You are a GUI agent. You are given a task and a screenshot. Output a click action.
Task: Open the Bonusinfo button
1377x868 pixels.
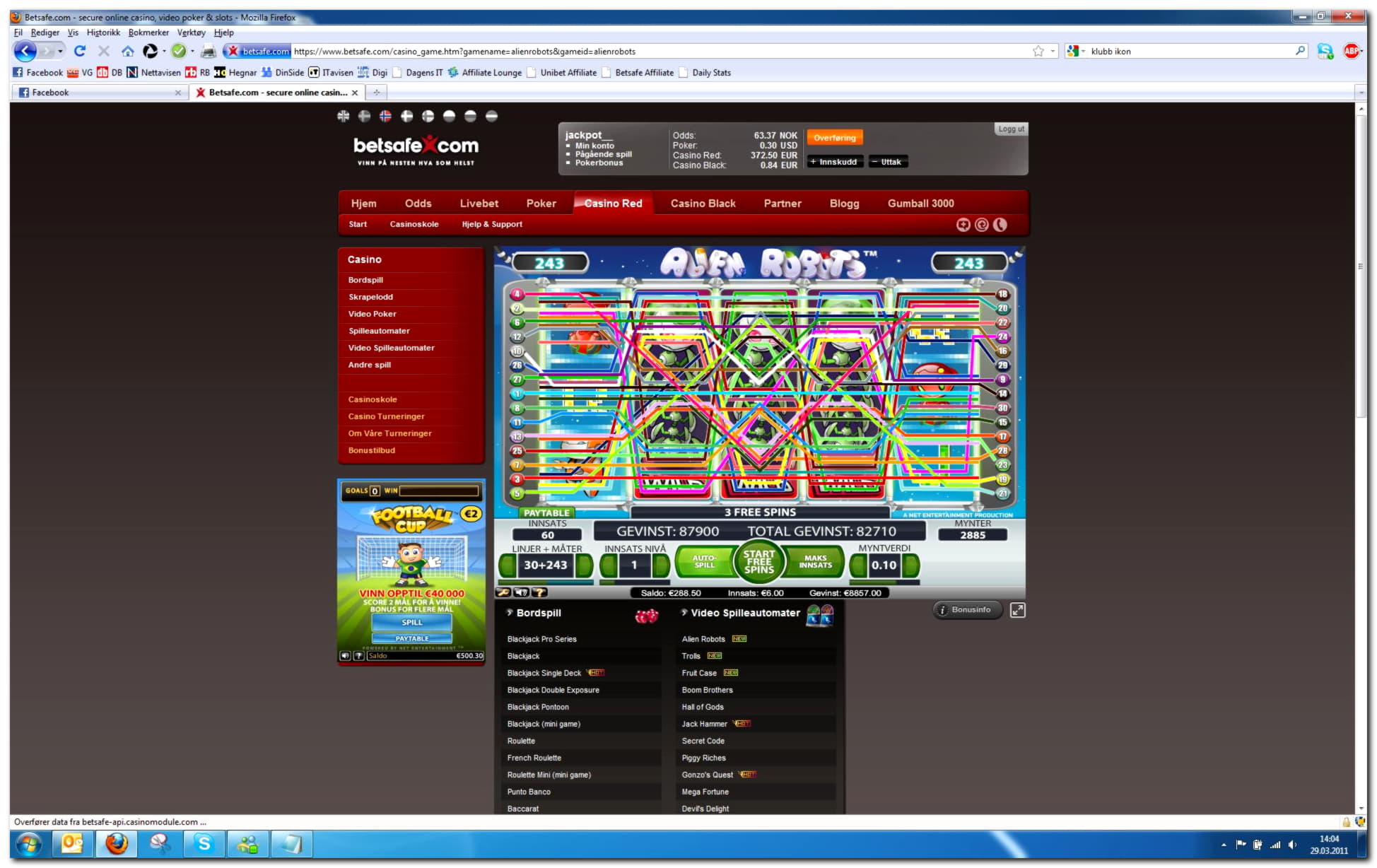[966, 610]
